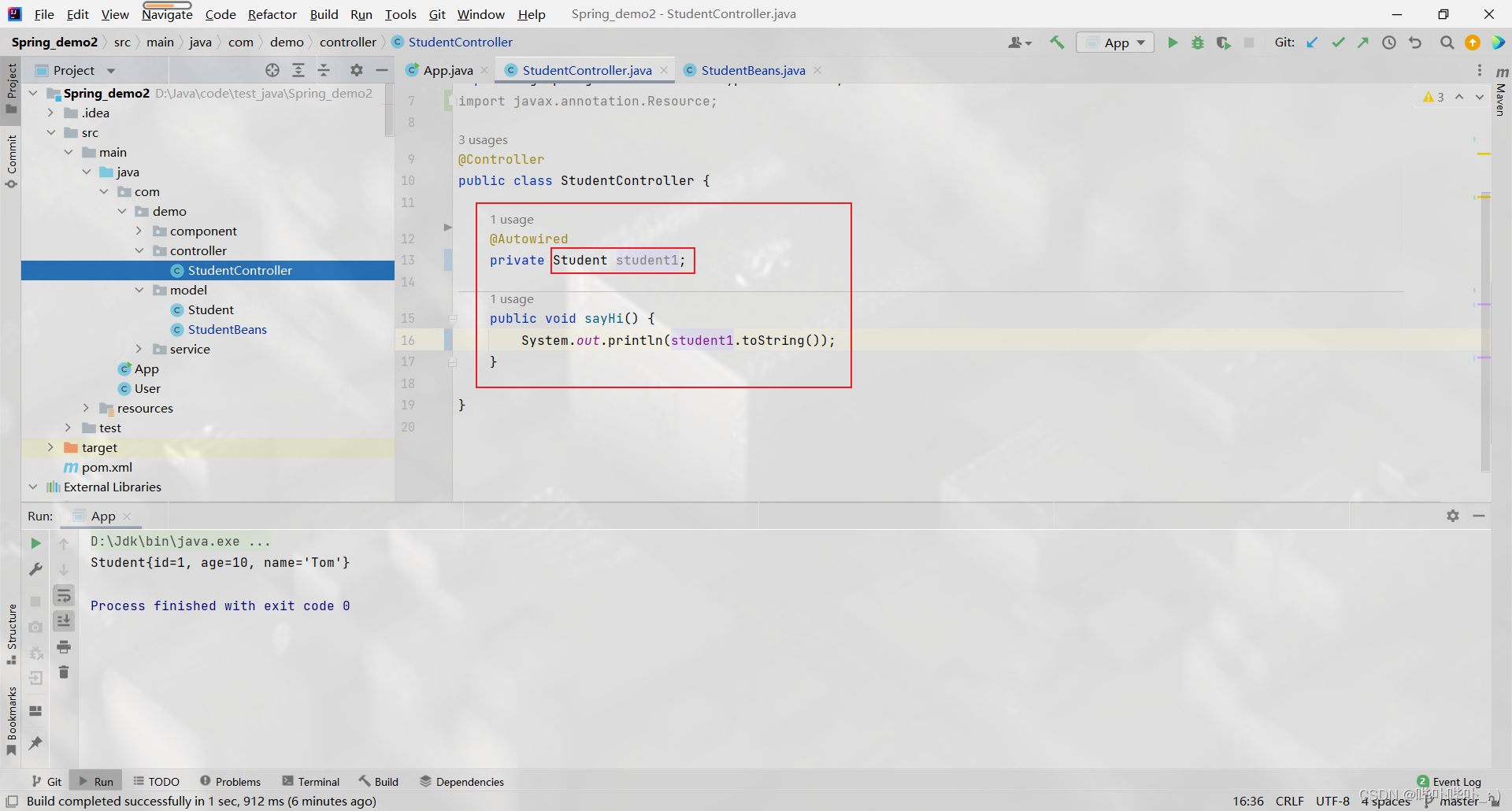Run App with coverage
Viewport: 1512px width, 811px height.
pos(1223,43)
